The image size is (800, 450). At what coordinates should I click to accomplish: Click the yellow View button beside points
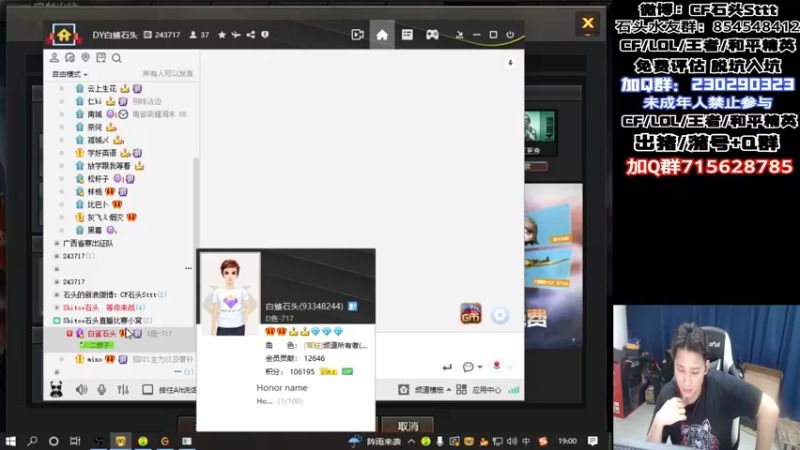[328, 371]
